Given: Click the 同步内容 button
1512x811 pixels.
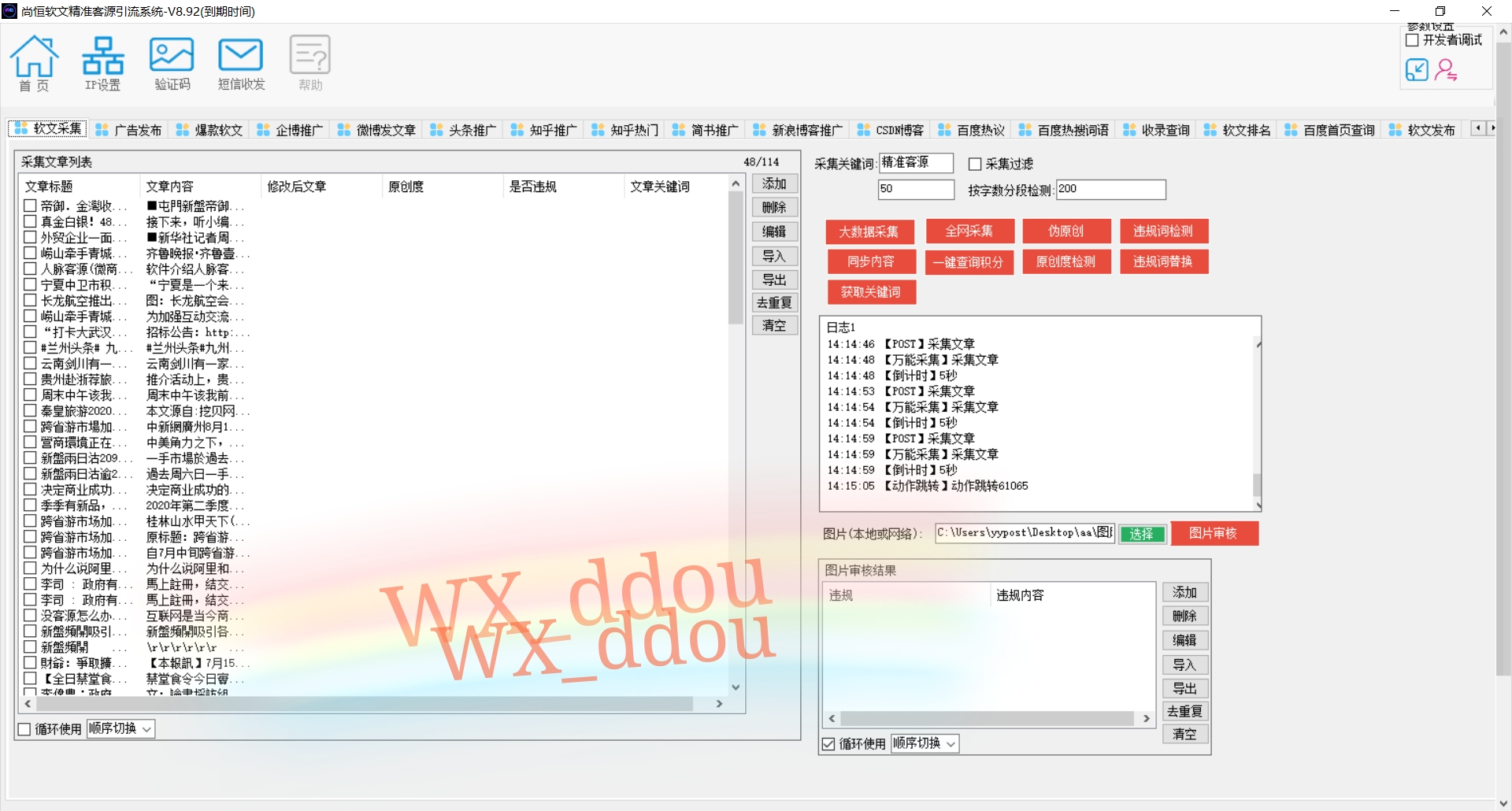Looking at the screenshot, I should coord(871,261).
